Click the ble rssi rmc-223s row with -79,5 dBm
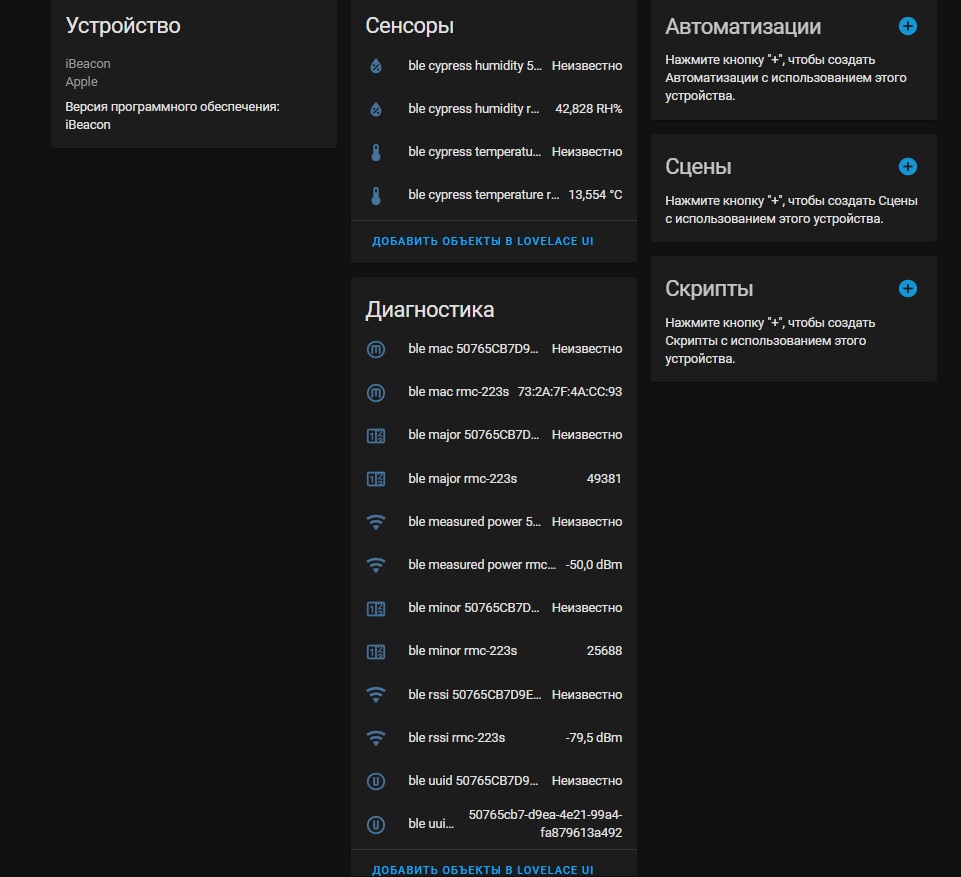 (x=500, y=737)
